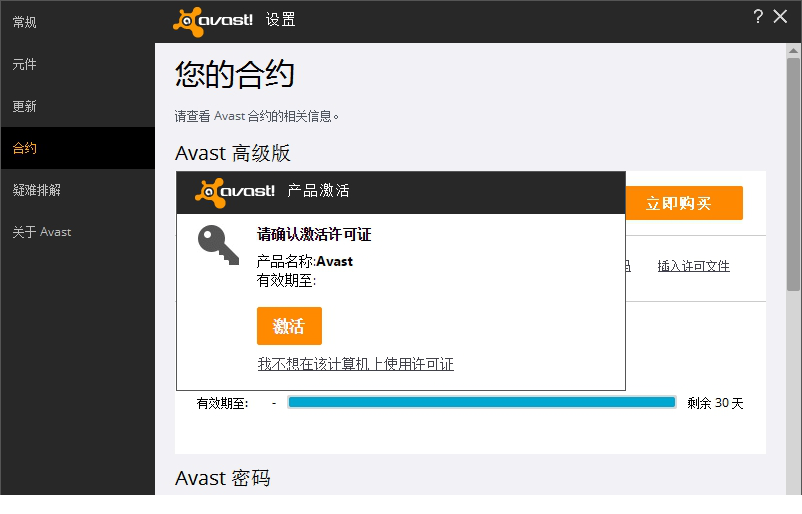The height and width of the screenshot is (514, 802).
Task: Click the scrollbar up arrow
Action: click(793, 50)
